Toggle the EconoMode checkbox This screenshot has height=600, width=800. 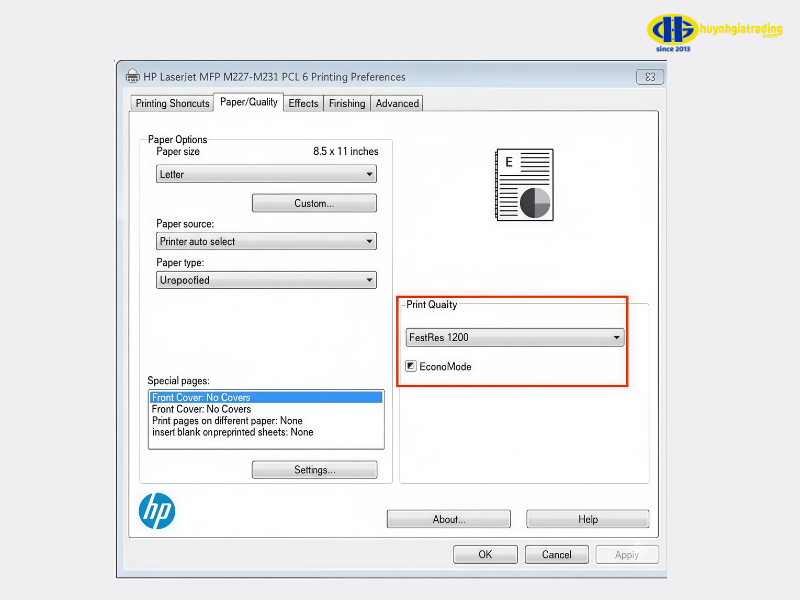coord(411,367)
